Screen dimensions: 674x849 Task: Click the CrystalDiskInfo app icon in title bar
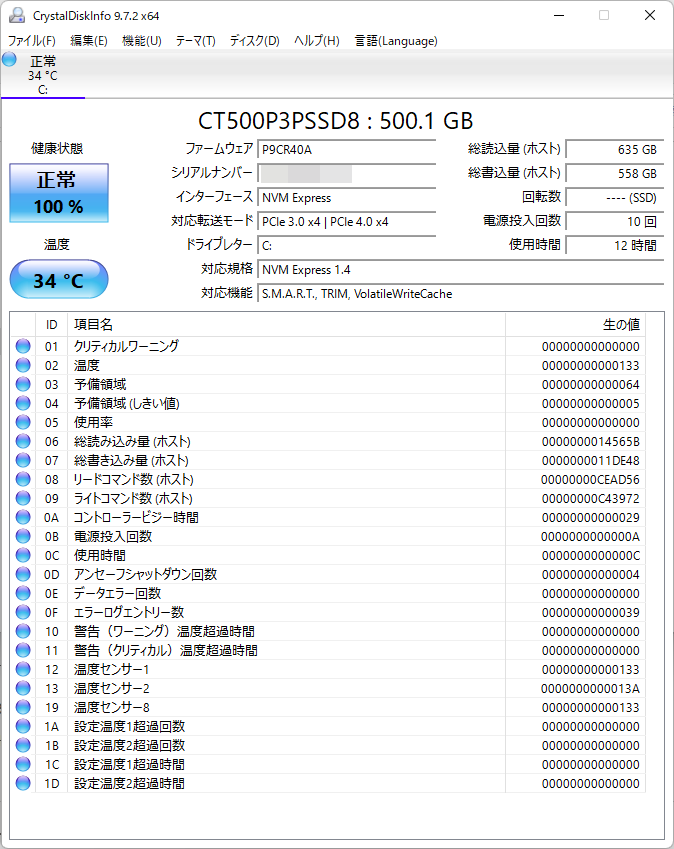17,15
